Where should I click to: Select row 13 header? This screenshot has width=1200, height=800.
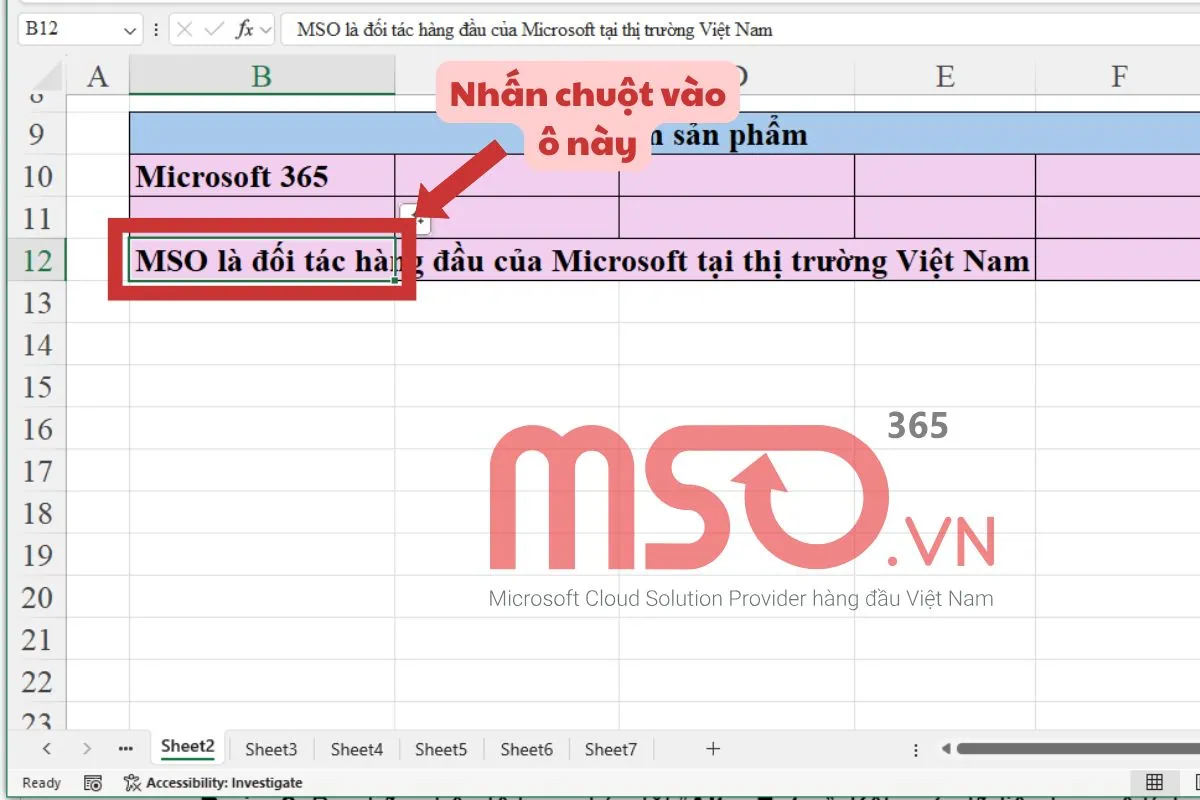click(37, 302)
